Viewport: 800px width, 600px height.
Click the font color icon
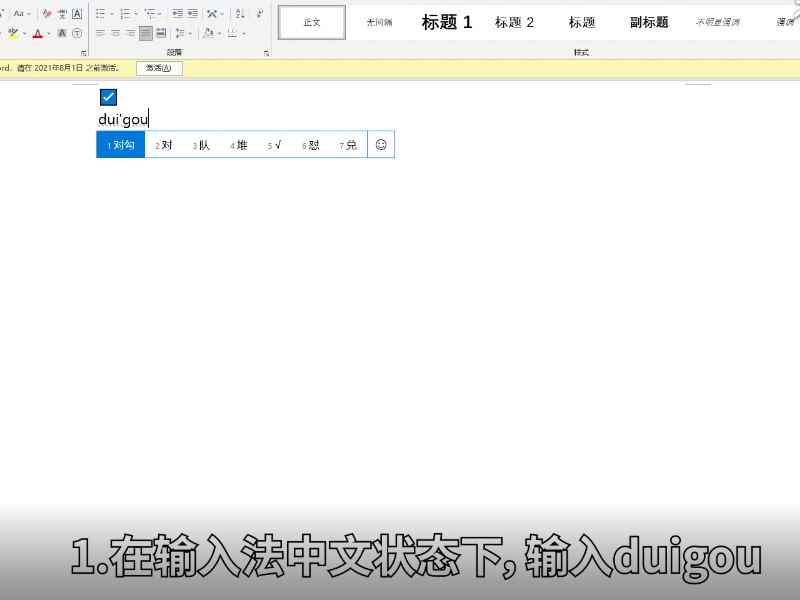pos(36,33)
